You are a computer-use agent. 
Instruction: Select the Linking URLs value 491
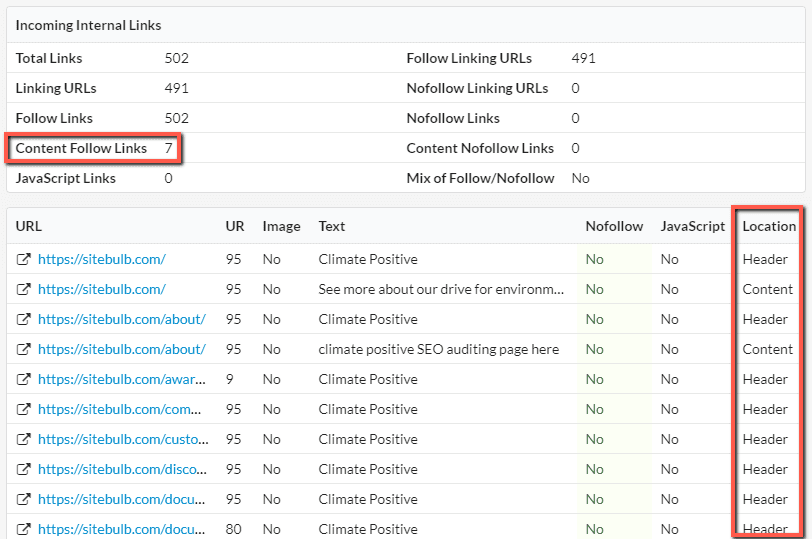click(177, 88)
